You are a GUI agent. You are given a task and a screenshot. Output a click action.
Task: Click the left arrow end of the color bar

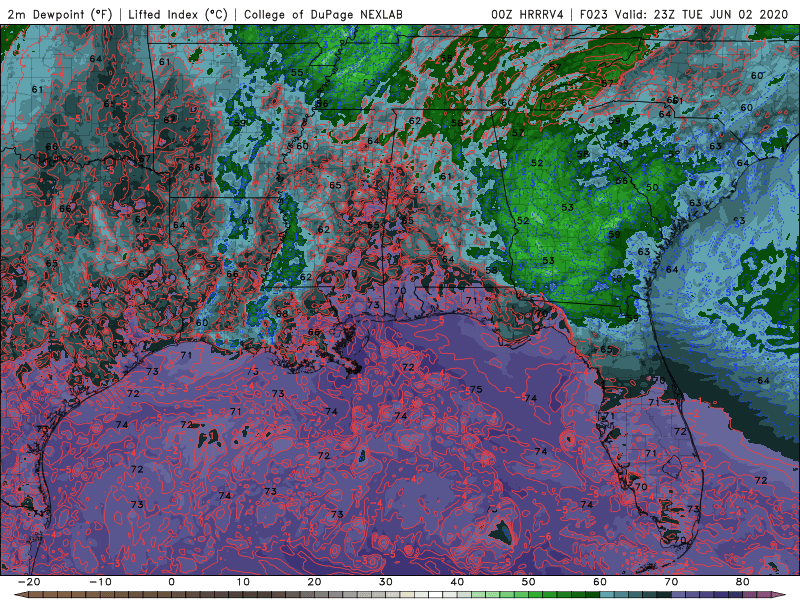click(20, 595)
